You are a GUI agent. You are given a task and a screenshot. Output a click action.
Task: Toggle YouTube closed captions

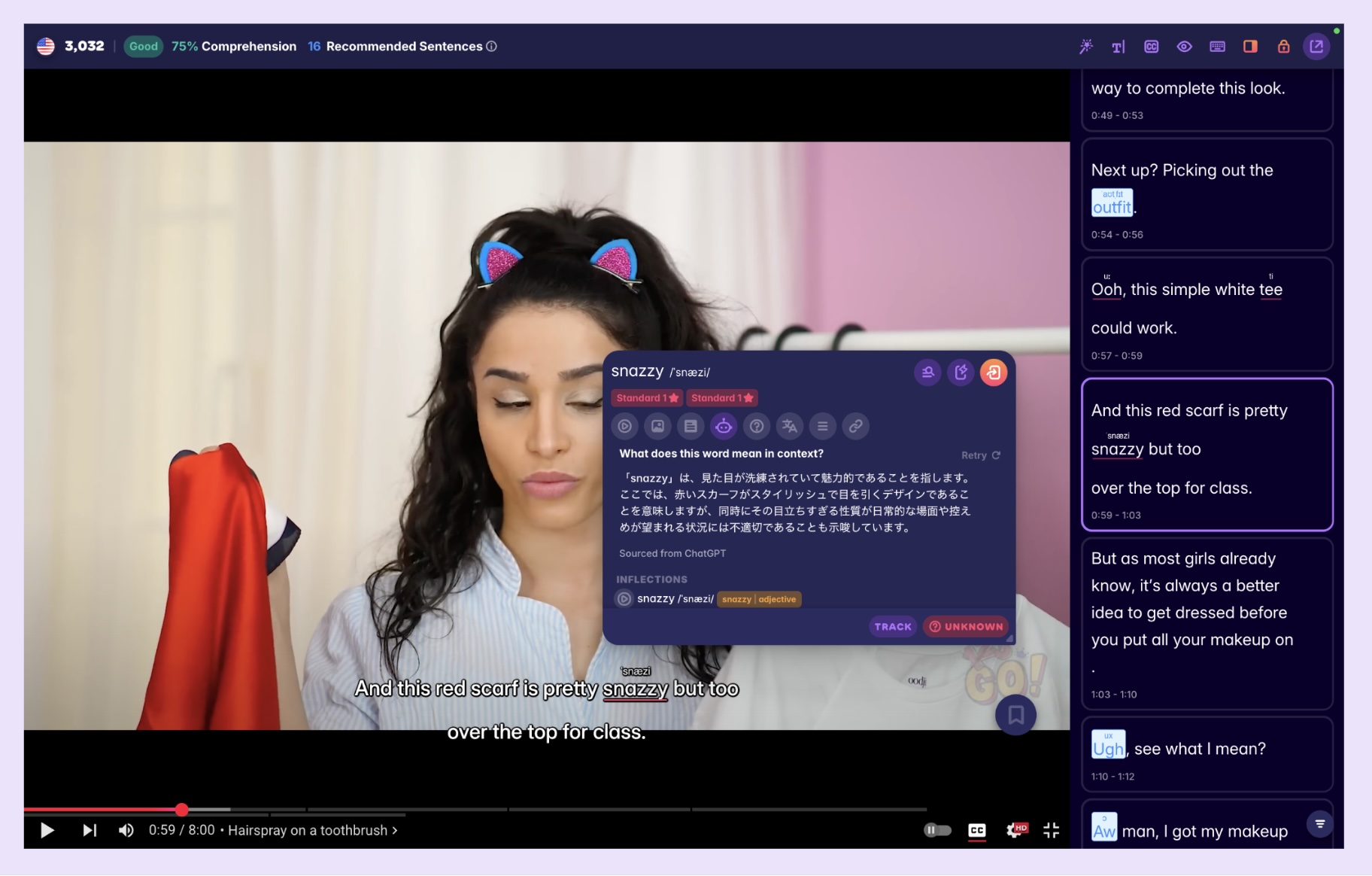tap(977, 830)
